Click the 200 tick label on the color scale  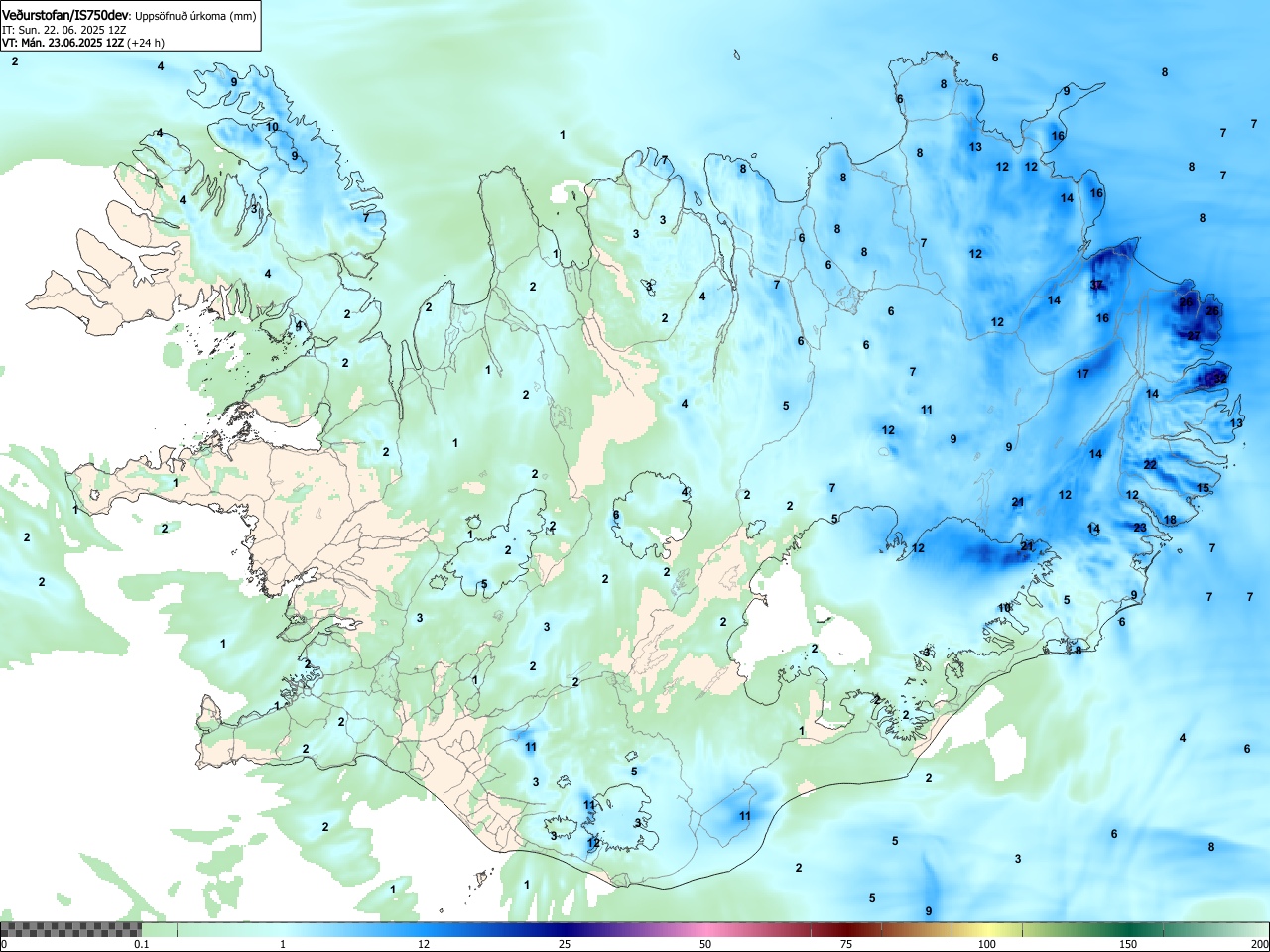coord(1259,944)
